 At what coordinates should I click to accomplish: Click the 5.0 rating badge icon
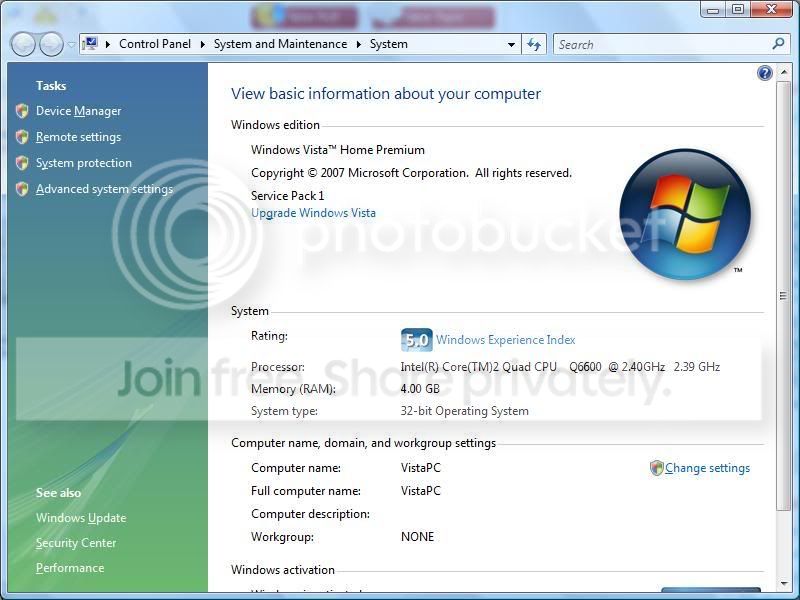(416, 340)
